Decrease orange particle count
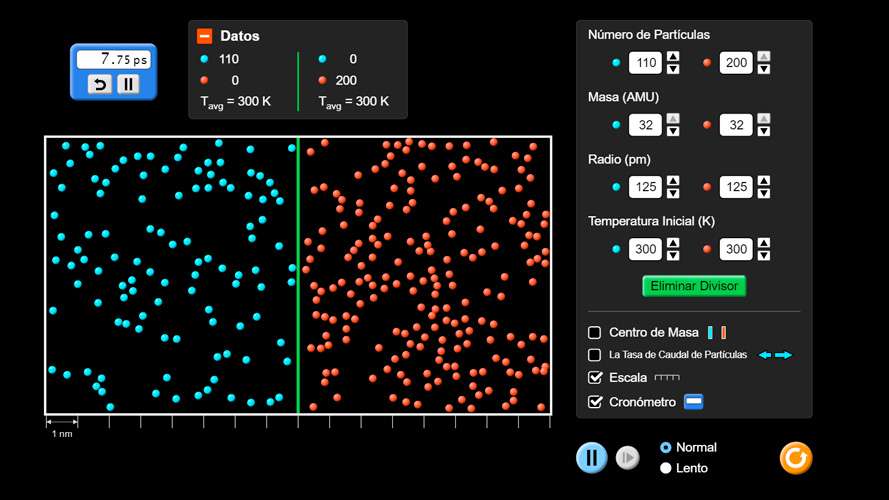Viewport: 889px width, 500px height. point(764,70)
